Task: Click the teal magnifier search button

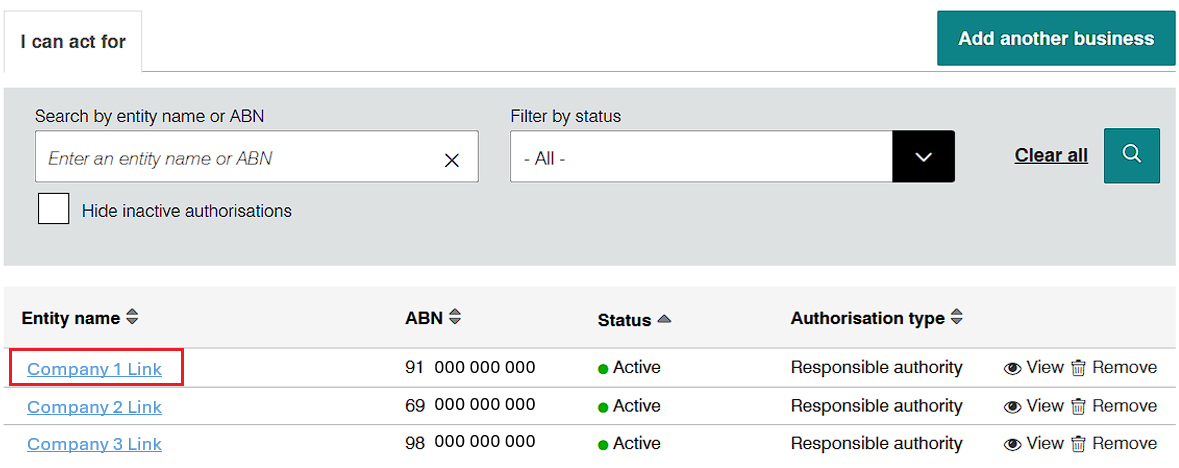Action: coord(1131,155)
